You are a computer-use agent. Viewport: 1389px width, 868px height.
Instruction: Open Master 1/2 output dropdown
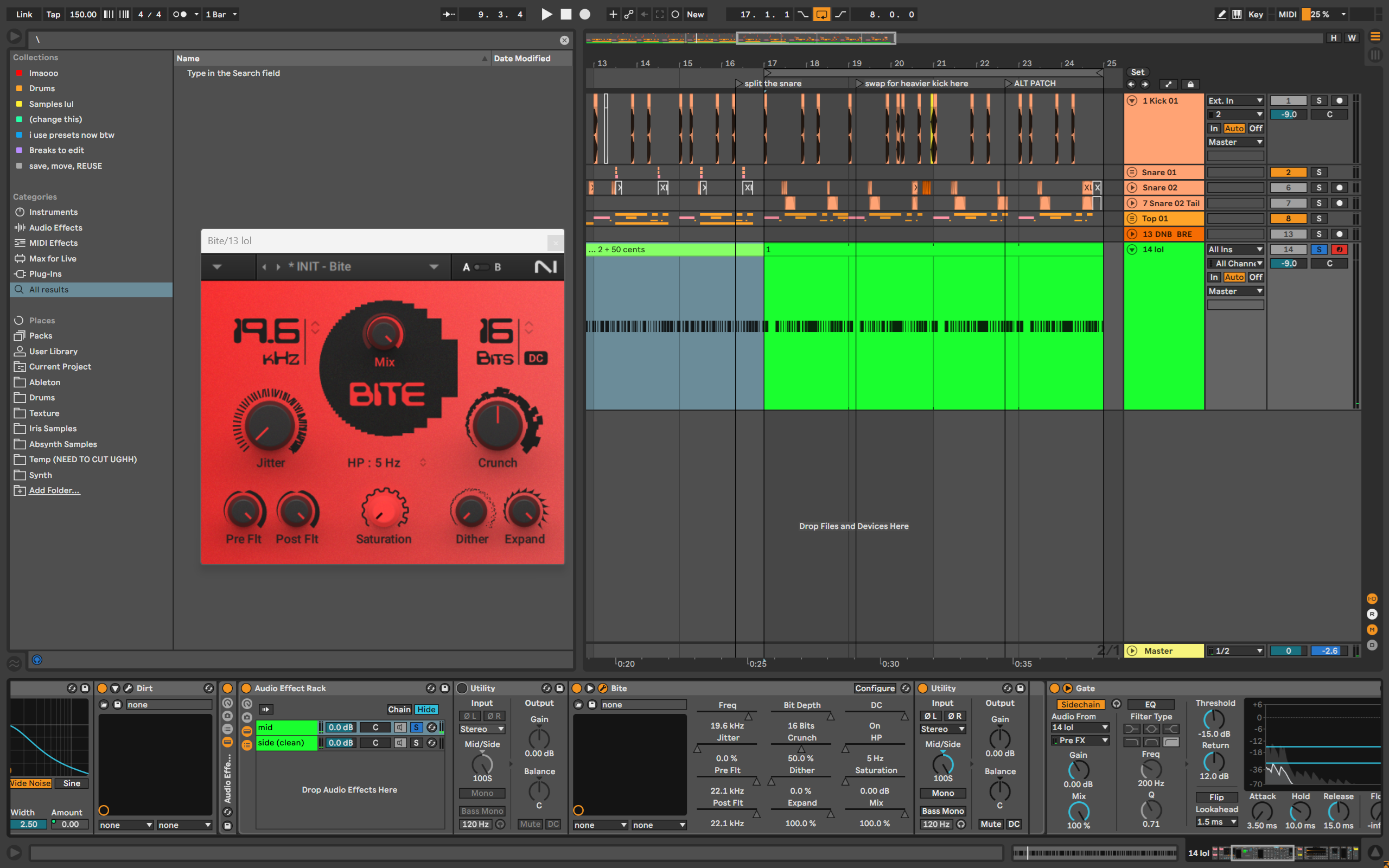(x=1235, y=650)
